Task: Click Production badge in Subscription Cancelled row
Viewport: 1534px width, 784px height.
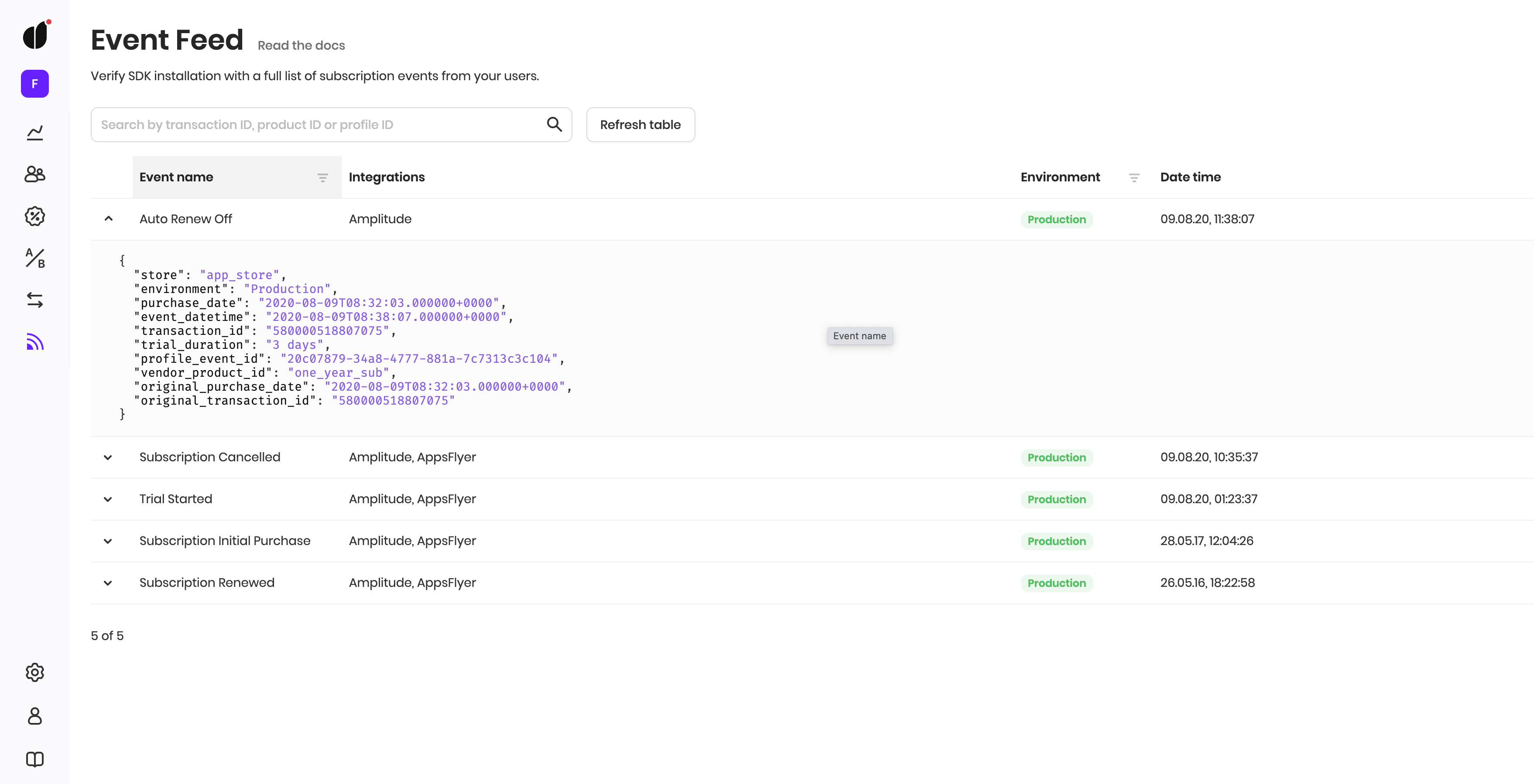Action: [x=1056, y=457]
